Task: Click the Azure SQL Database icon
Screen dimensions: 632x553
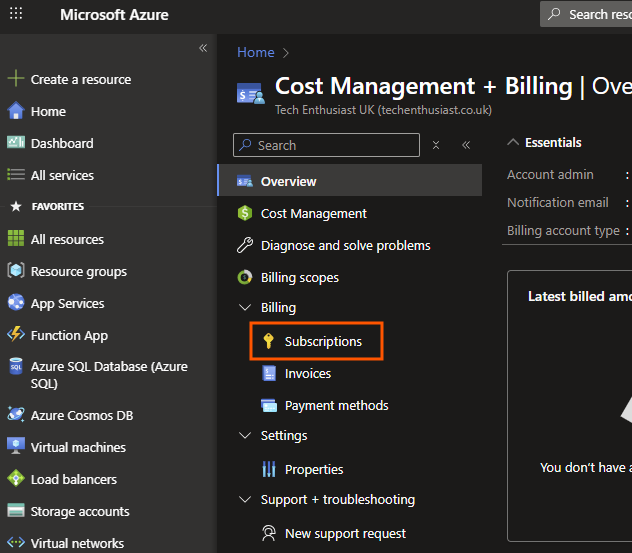Action: [16, 366]
